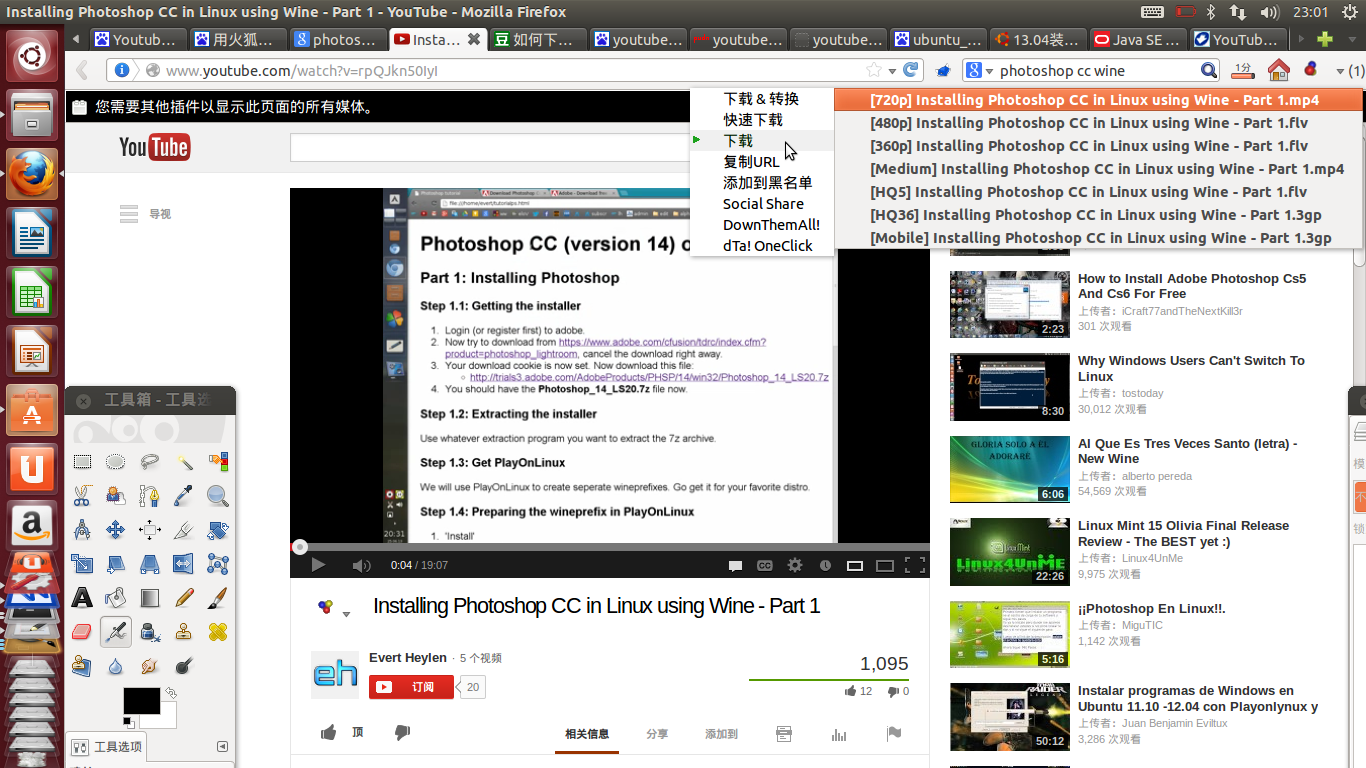Screen dimensions: 1366x768
Task: Choose the pink Eraser tool
Action: click(x=82, y=632)
